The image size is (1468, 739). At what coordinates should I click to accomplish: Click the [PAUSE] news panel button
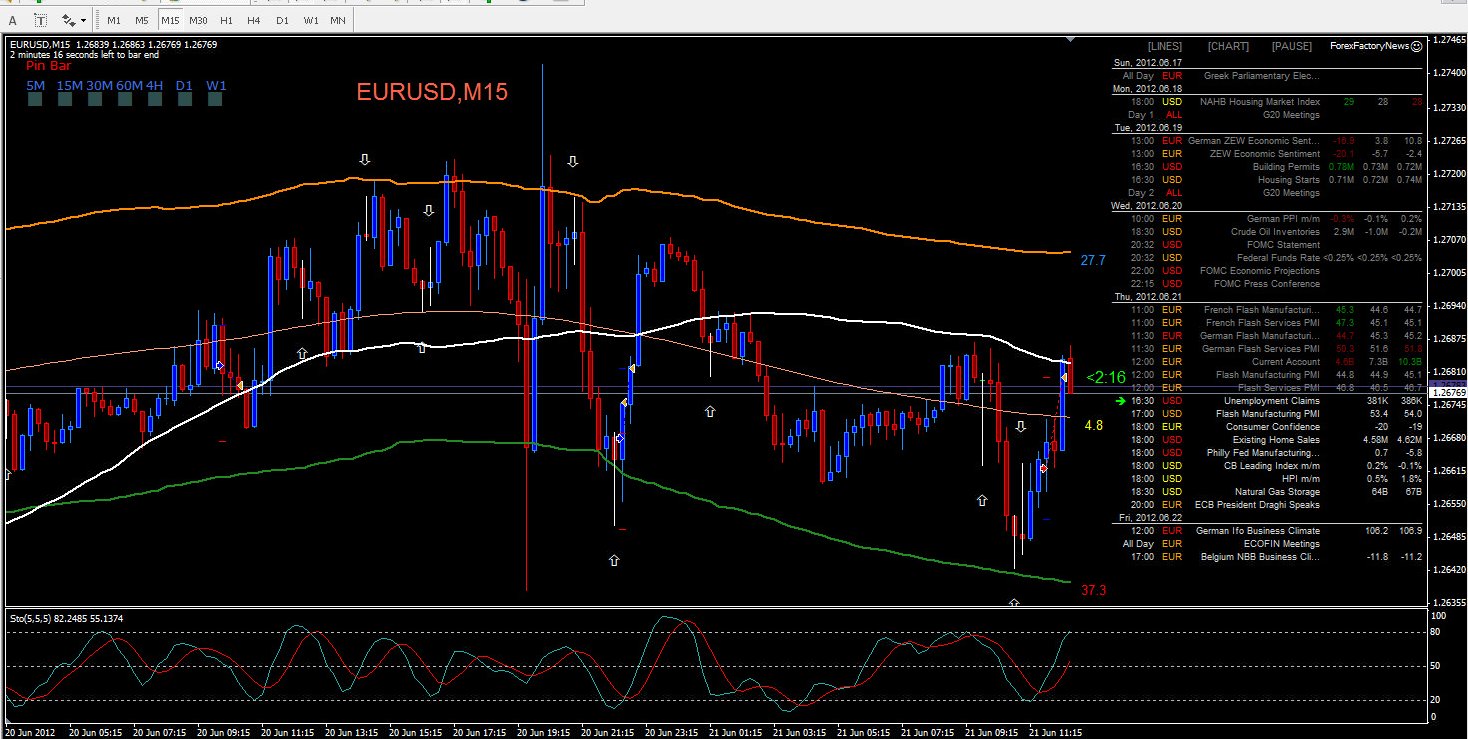[x=1292, y=46]
